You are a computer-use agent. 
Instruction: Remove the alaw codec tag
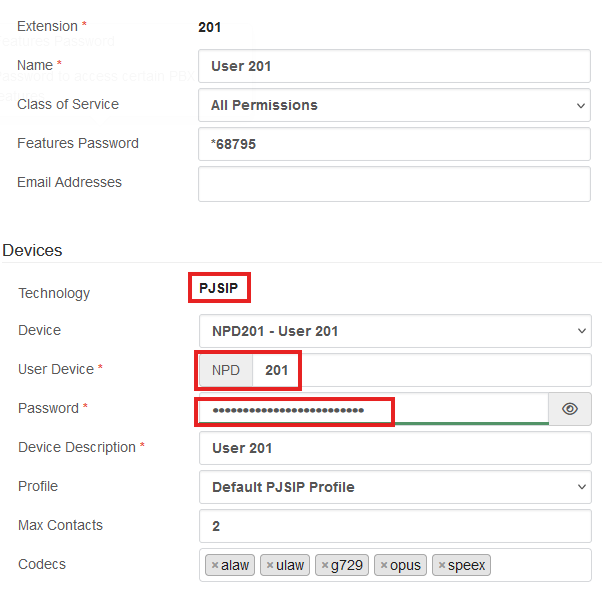pyautogui.click(x=215, y=565)
